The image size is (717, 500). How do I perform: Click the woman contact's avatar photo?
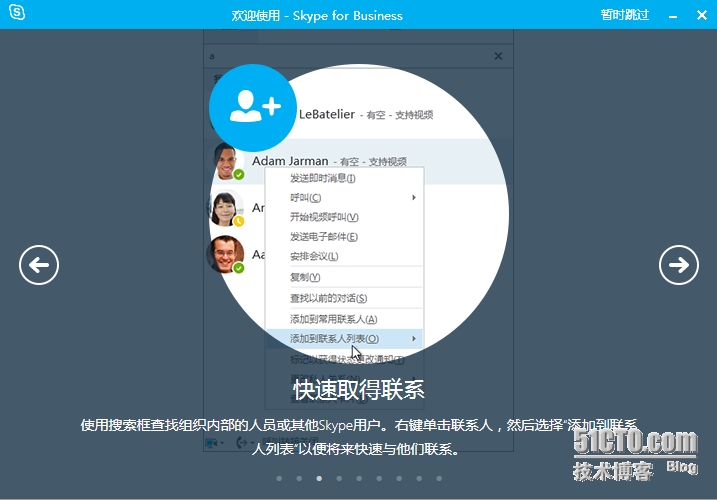[x=226, y=208]
